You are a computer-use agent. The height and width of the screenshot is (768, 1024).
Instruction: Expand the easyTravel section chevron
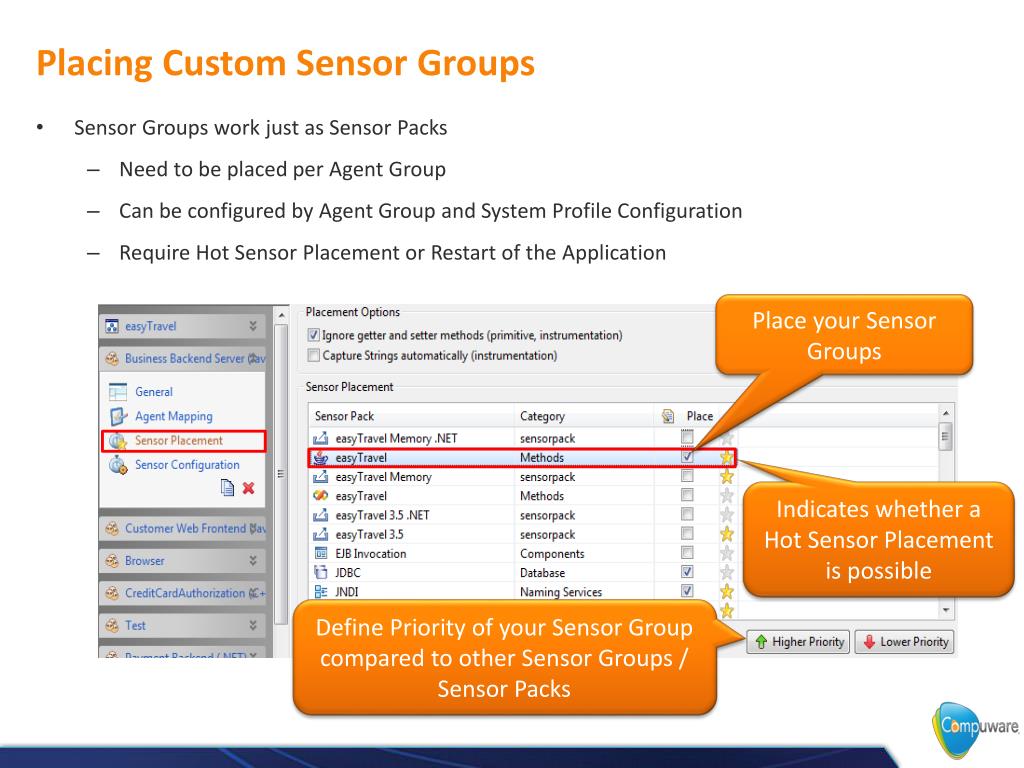[x=253, y=326]
